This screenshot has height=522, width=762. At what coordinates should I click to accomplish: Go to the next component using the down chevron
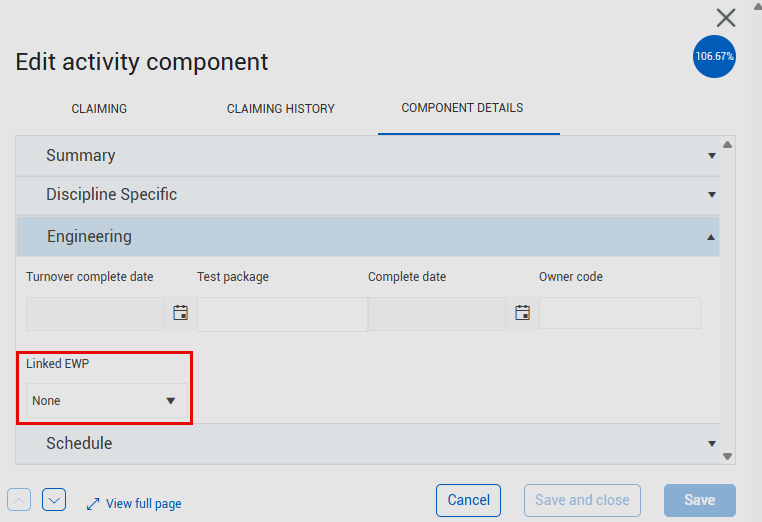(x=54, y=500)
